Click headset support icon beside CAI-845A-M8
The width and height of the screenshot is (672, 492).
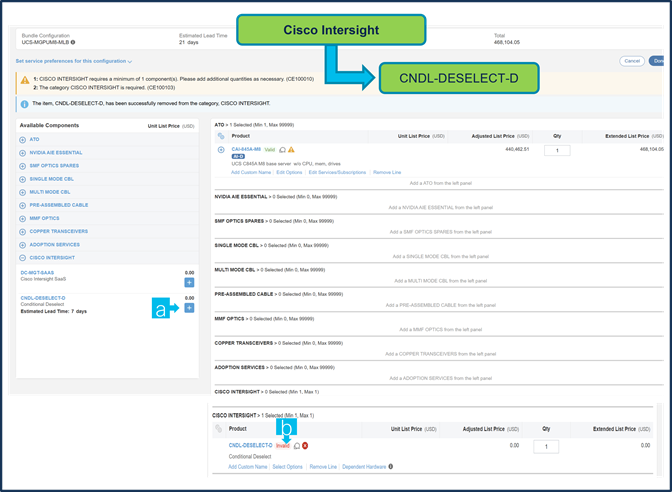point(282,150)
